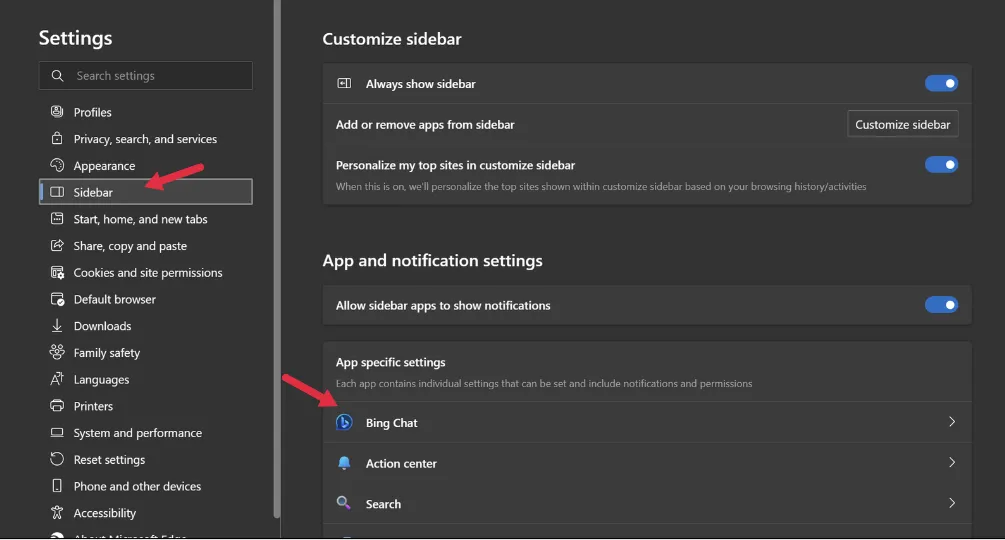The height and width of the screenshot is (540, 1005).
Task: Click the Action center row label
Action: (x=401, y=463)
